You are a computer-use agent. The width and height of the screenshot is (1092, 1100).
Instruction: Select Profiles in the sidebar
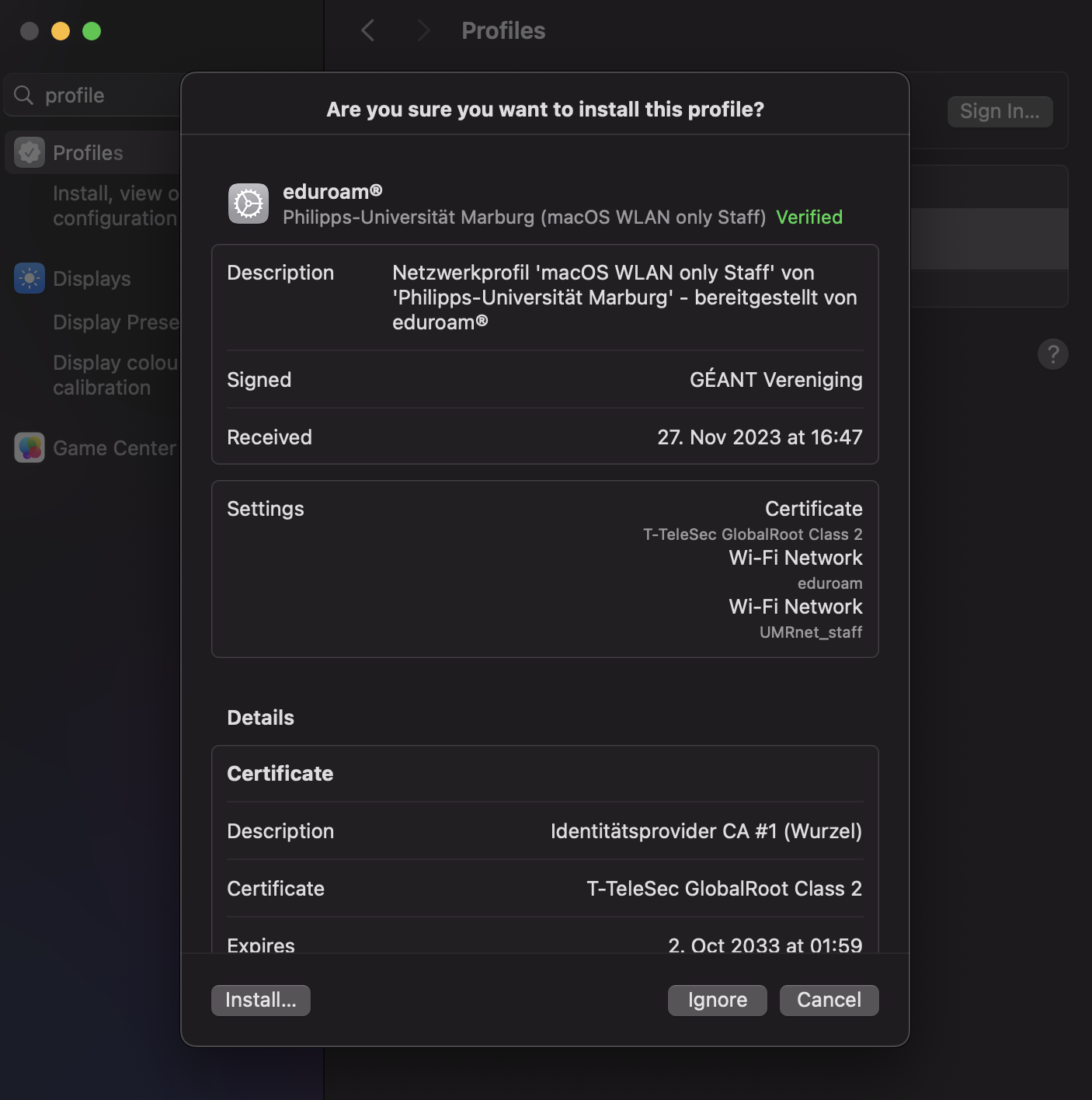[93, 152]
